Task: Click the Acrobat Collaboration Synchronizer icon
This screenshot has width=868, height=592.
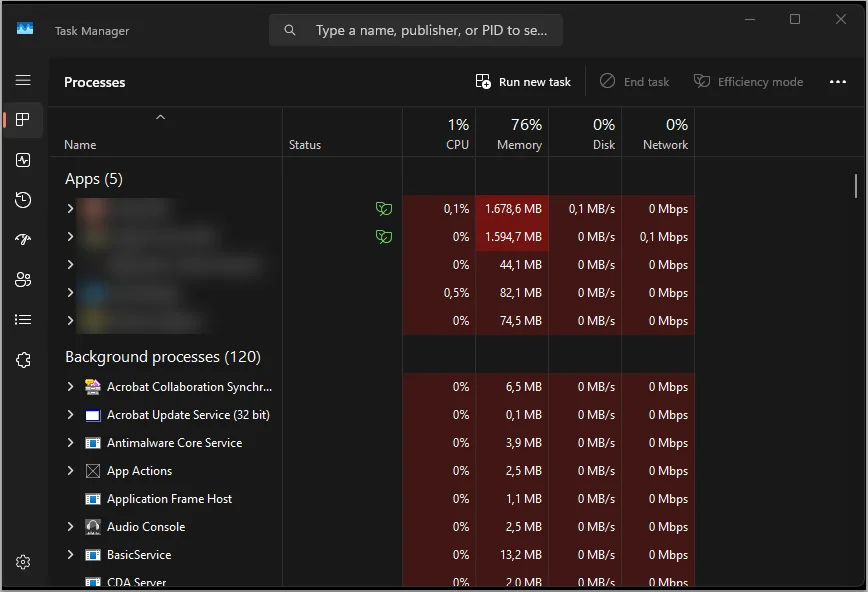Action: tap(92, 387)
